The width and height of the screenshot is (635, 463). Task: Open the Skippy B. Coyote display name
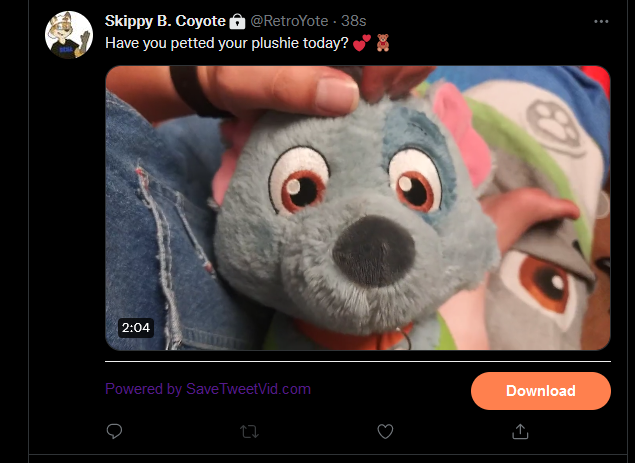[165, 21]
